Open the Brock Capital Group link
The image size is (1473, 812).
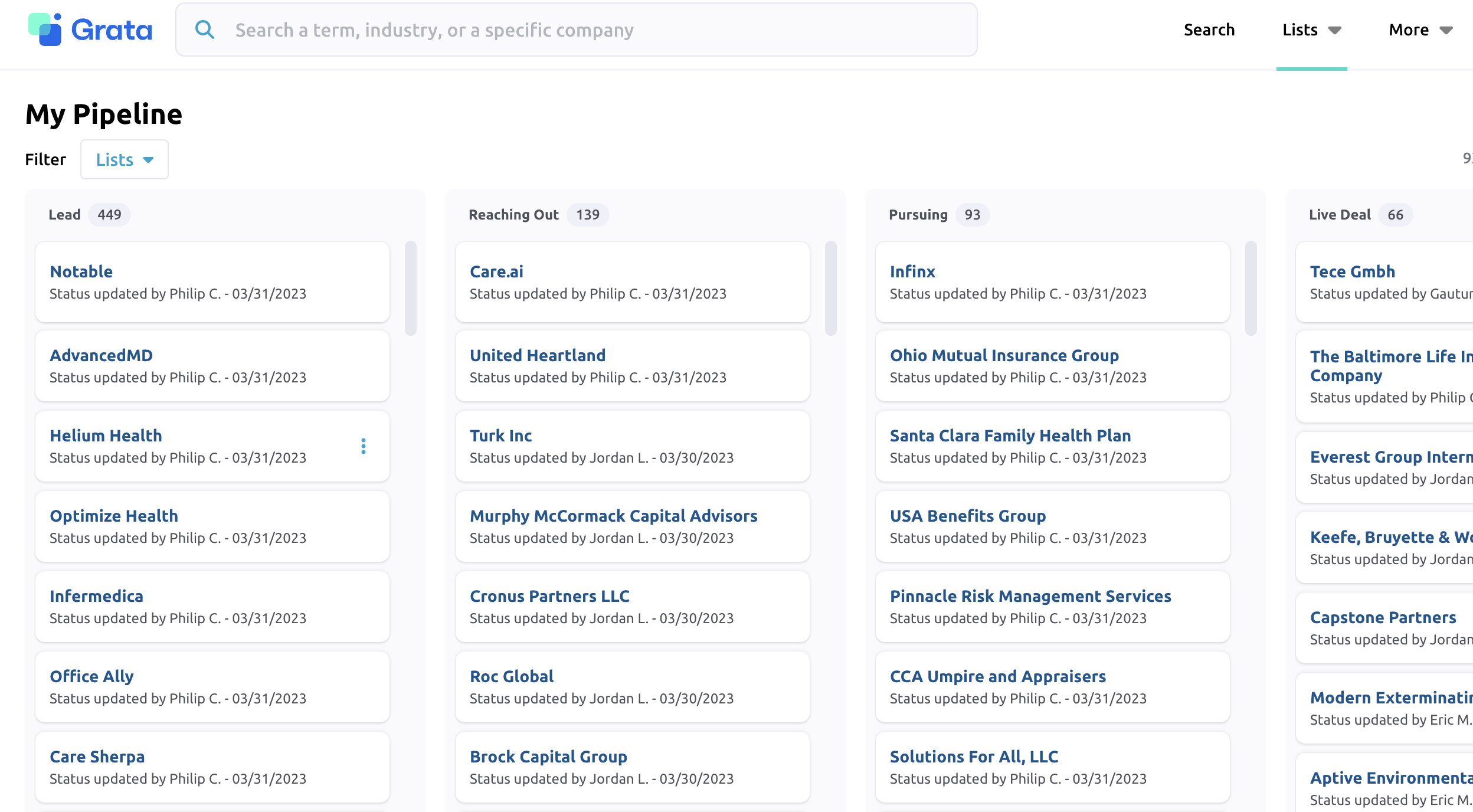coord(548,757)
